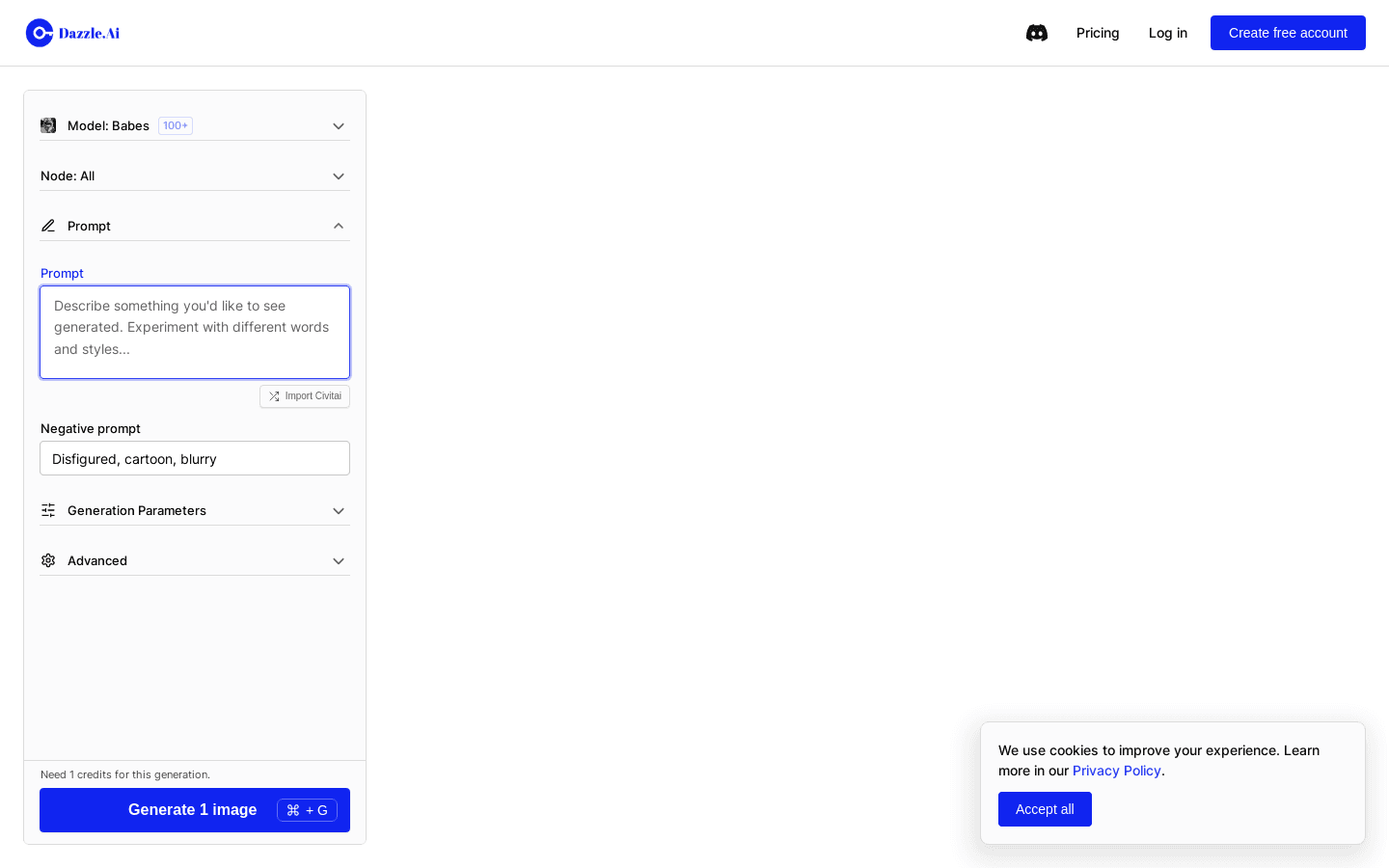The width and height of the screenshot is (1389, 868).
Task: Click the 100+ badge next to Model: Babes
Action: tap(176, 125)
